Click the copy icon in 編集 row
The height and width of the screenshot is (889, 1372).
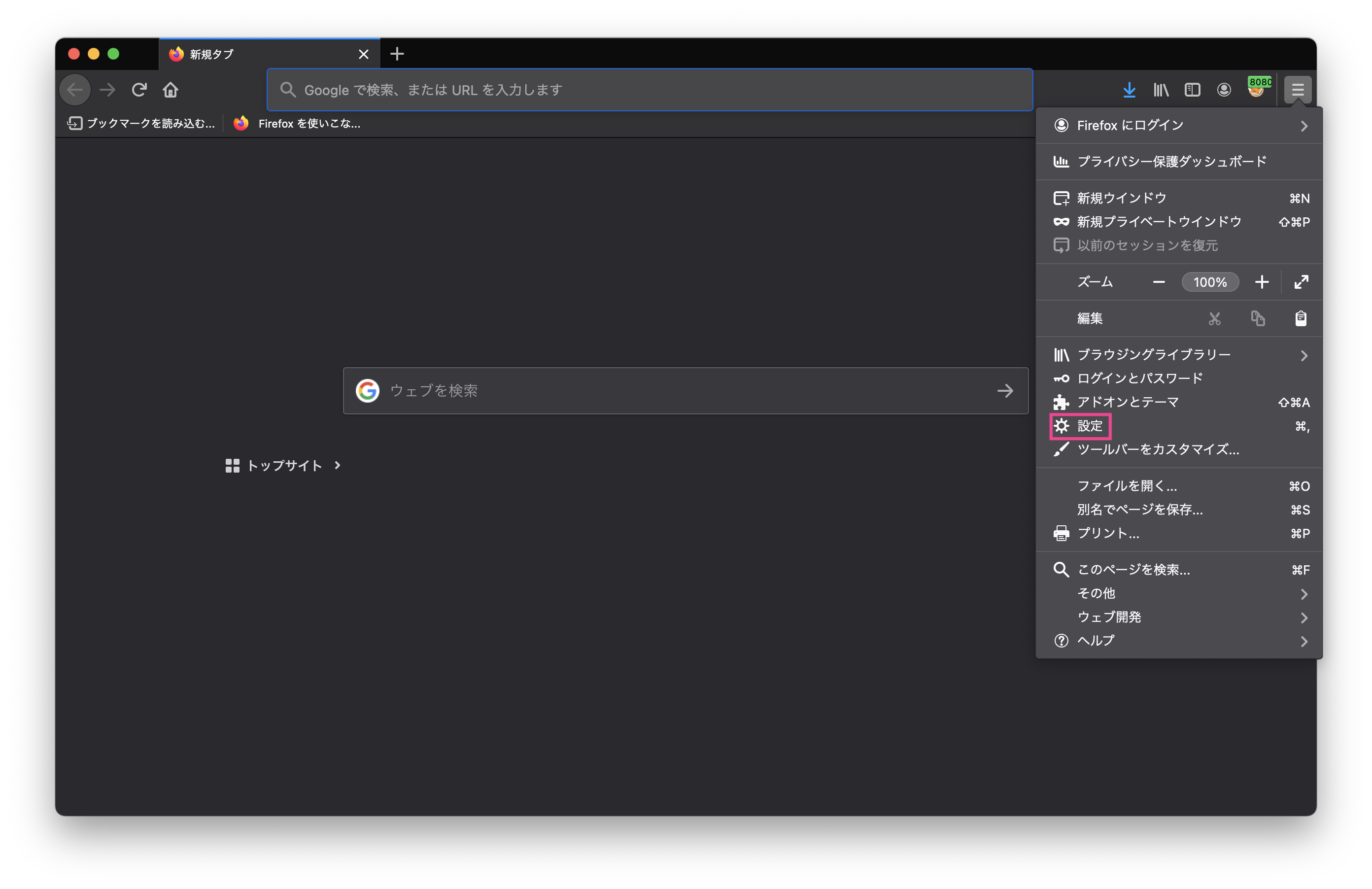[1257, 318]
